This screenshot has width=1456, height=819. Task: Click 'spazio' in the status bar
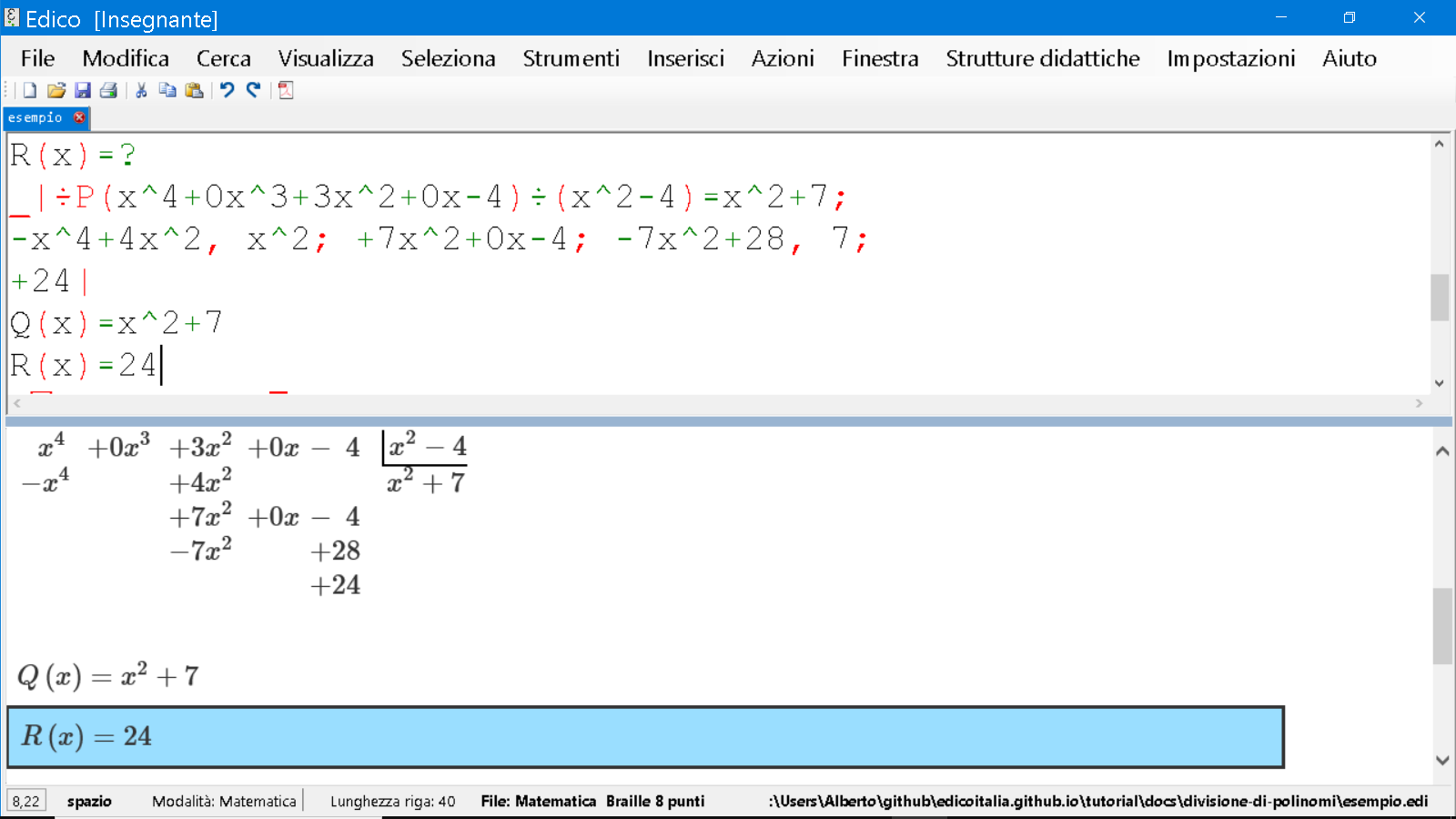pyautogui.click(x=89, y=801)
